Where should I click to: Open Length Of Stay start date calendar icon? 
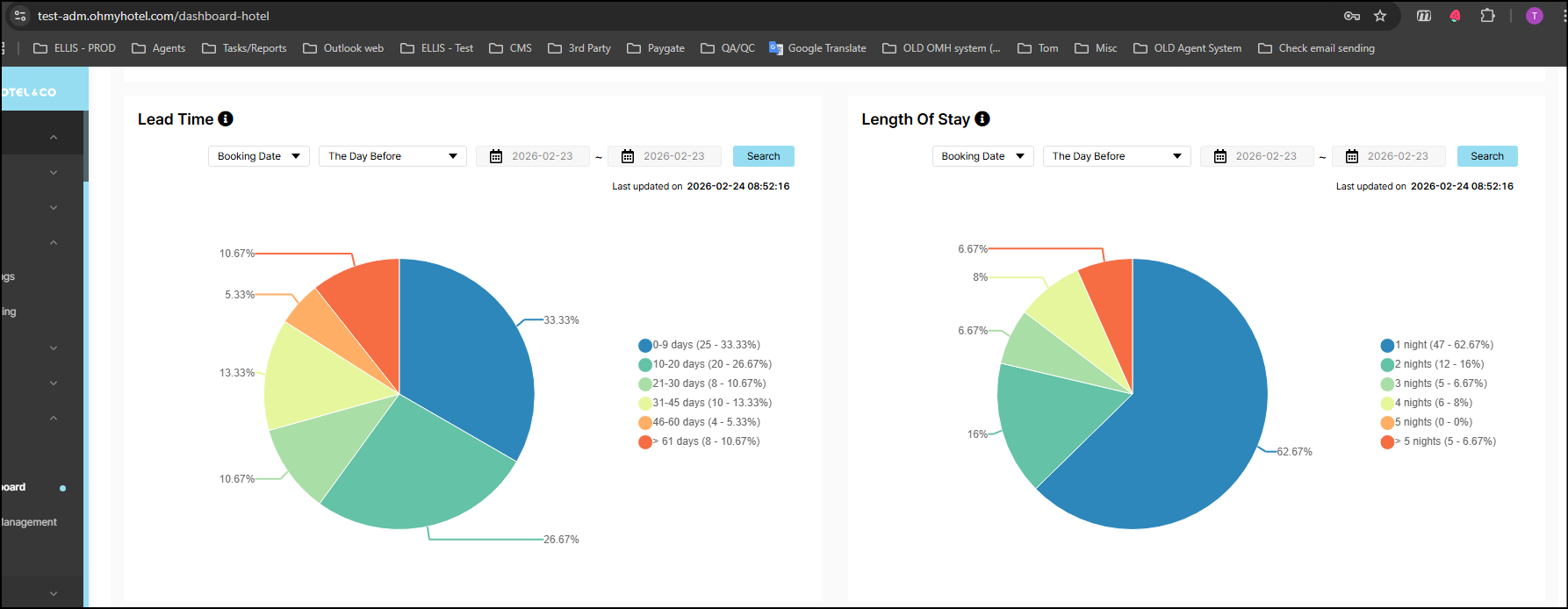pyautogui.click(x=1220, y=156)
